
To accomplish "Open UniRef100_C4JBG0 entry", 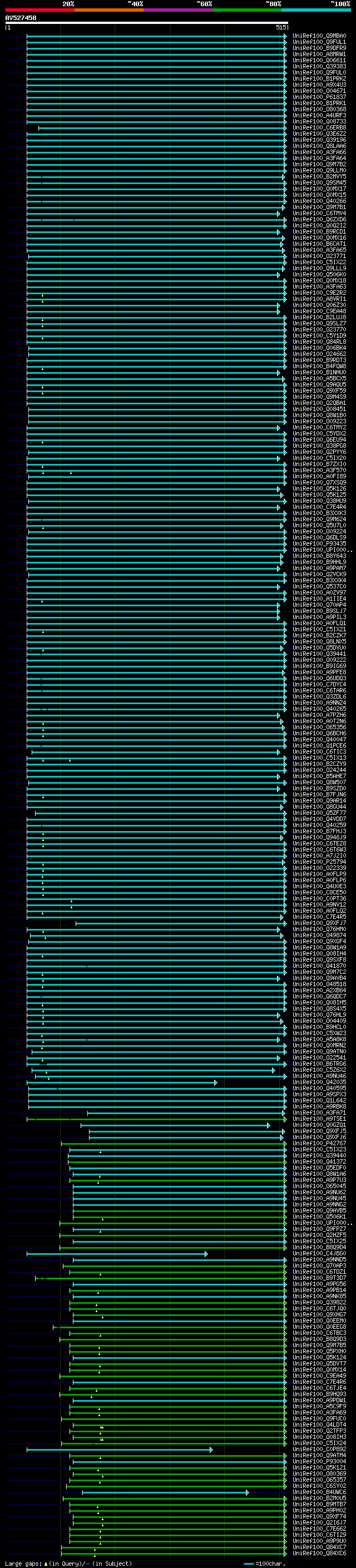I will click(x=319, y=1253).
